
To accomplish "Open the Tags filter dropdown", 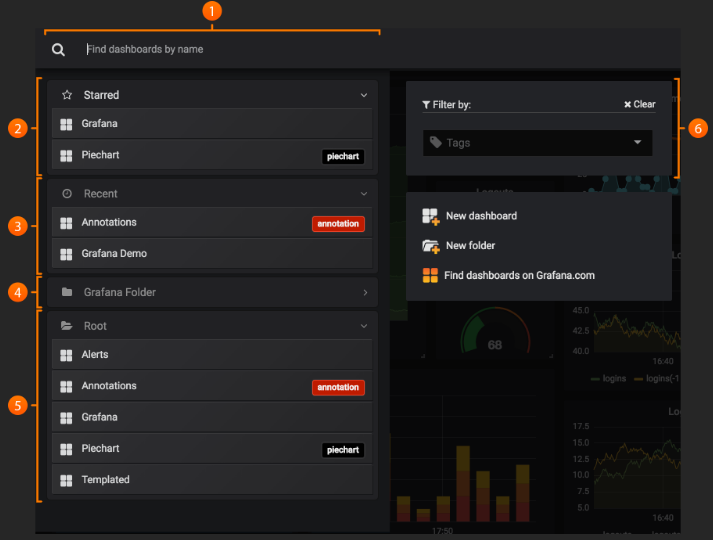I will click(x=537, y=143).
